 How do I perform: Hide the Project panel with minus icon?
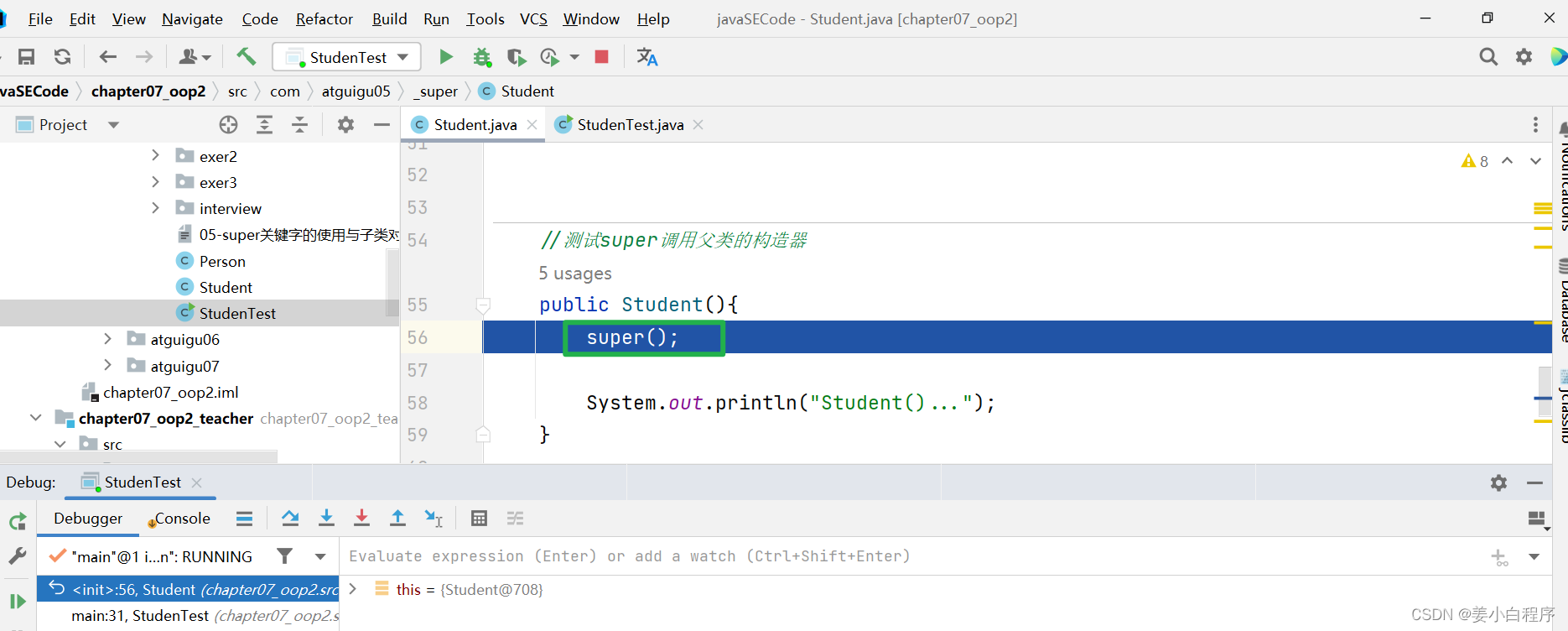[382, 125]
